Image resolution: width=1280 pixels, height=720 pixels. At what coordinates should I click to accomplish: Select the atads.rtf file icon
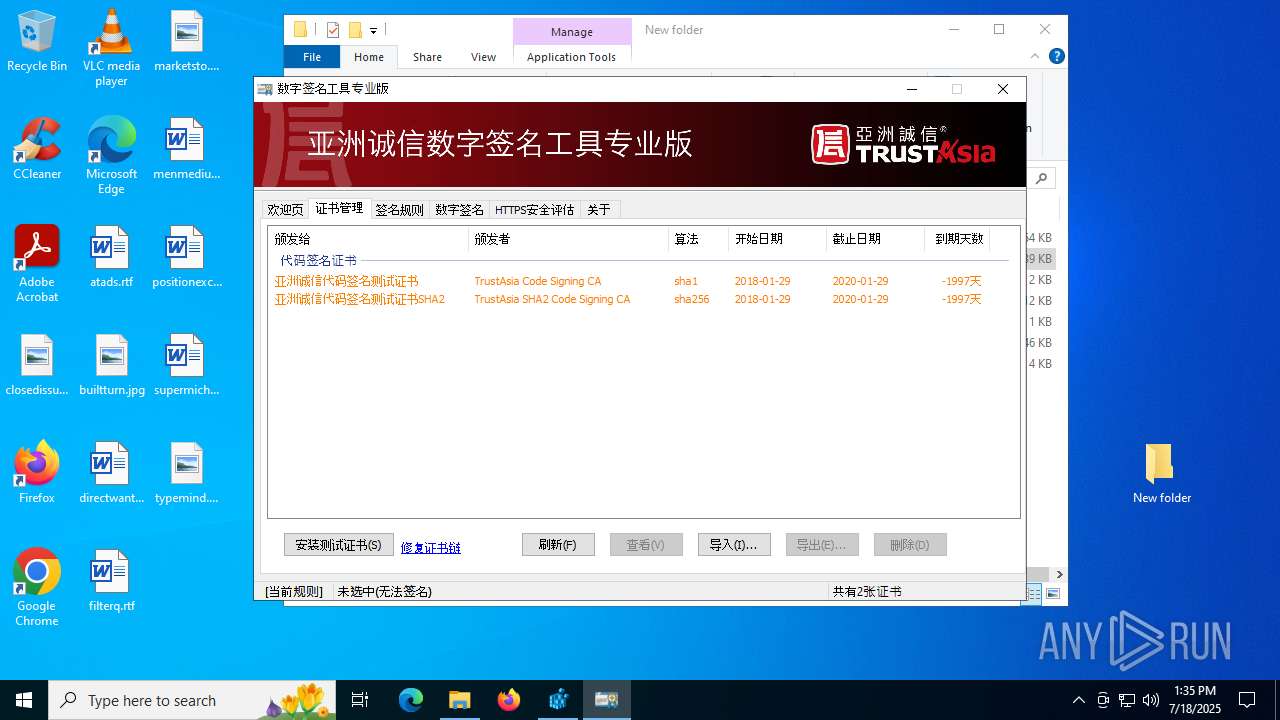click(x=111, y=257)
